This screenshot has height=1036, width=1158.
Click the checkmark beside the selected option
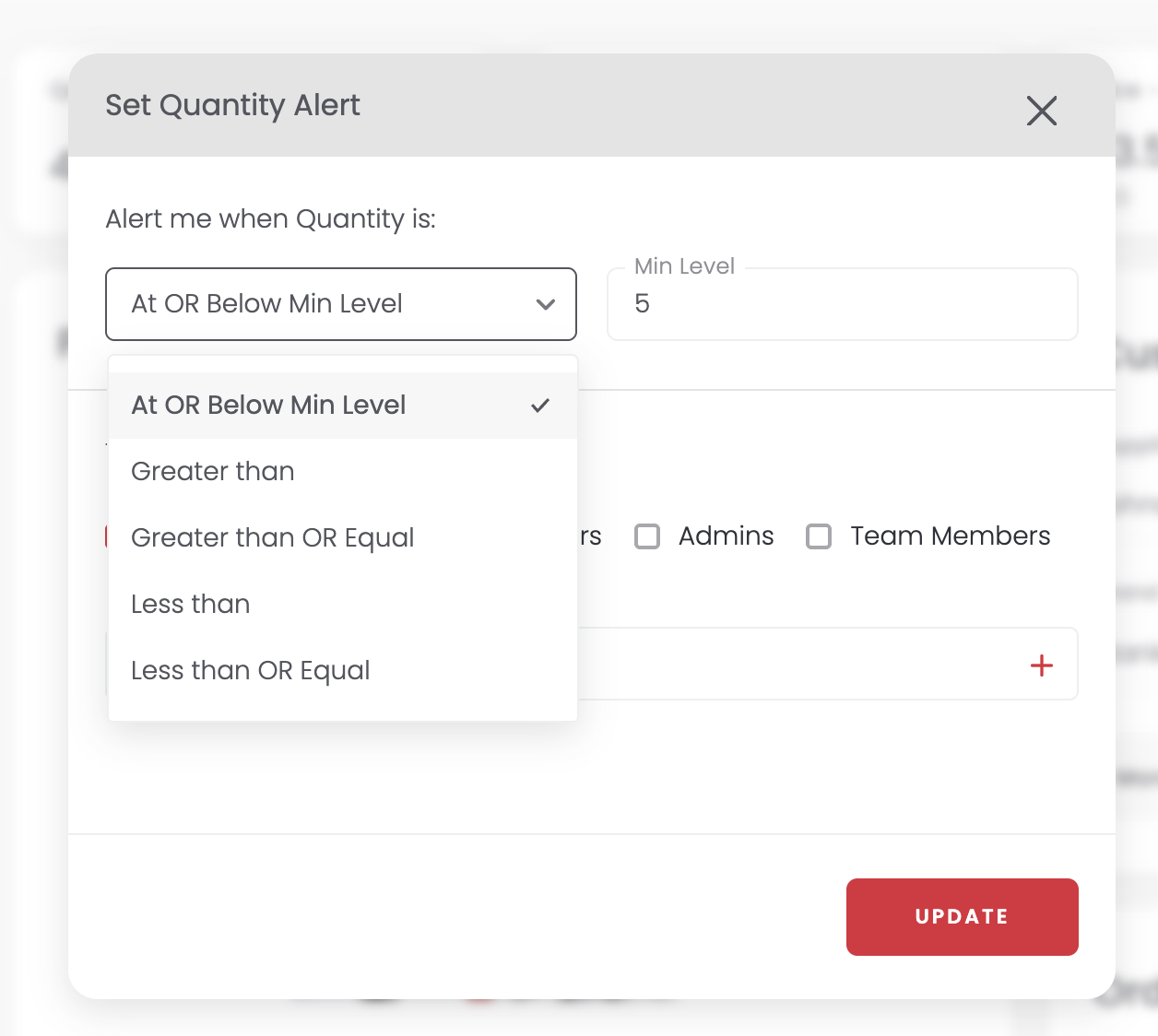tap(540, 406)
